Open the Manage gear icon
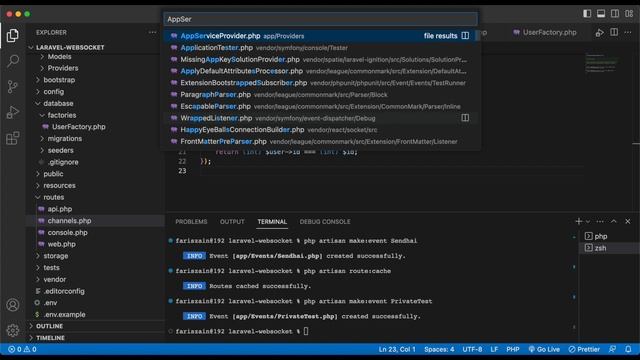640x360 pixels. 13,330
